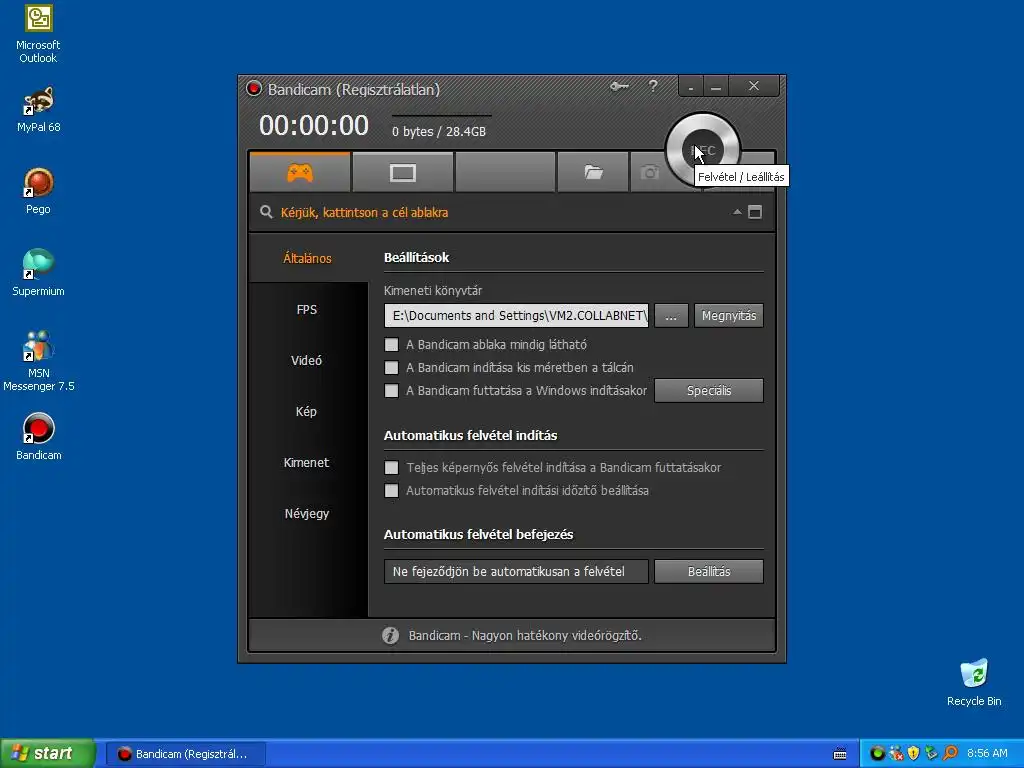Select the Bandicam taskbar button
This screenshot has height=768, width=1024.
185,754
